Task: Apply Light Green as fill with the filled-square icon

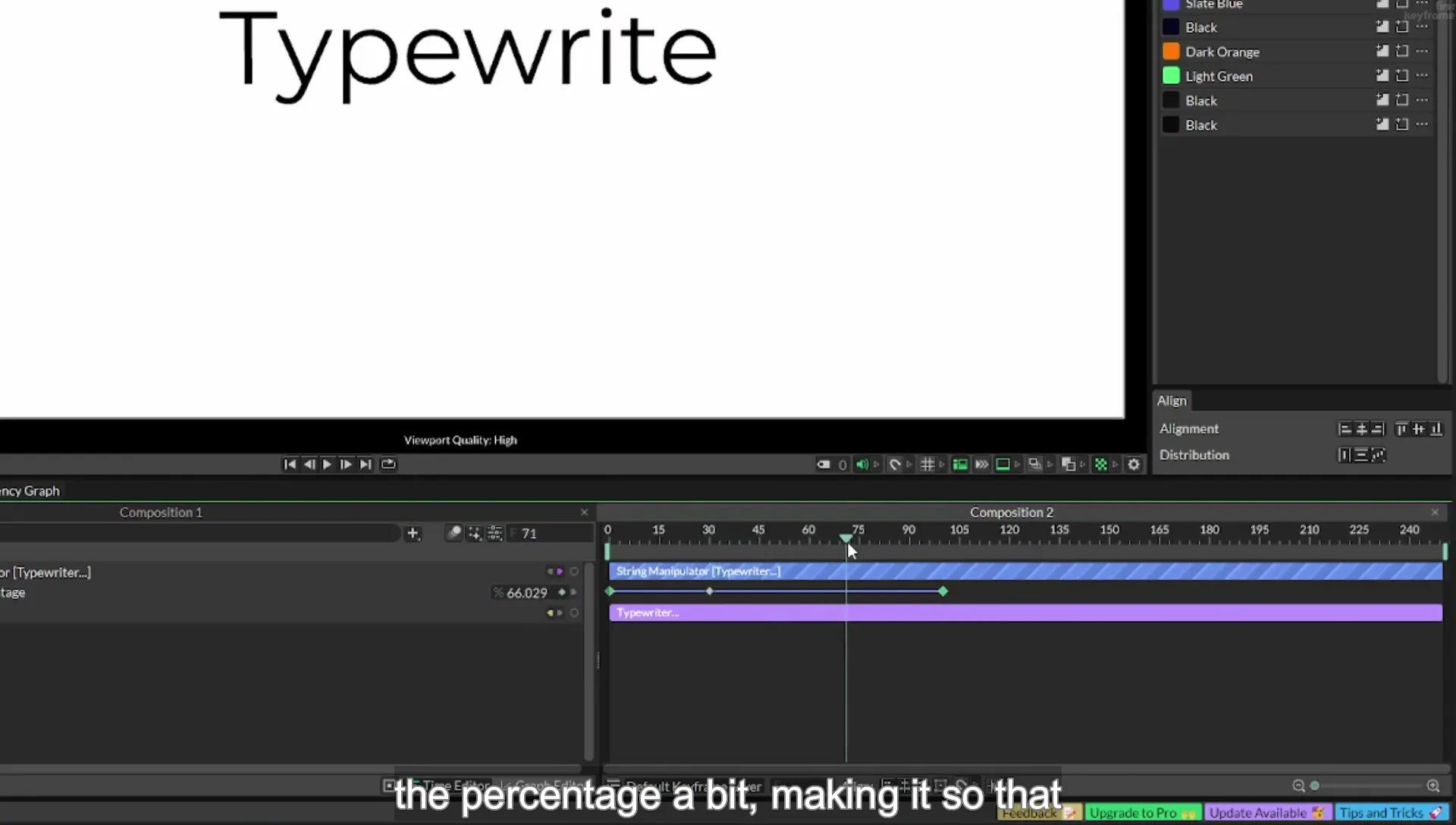Action: tap(1382, 75)
